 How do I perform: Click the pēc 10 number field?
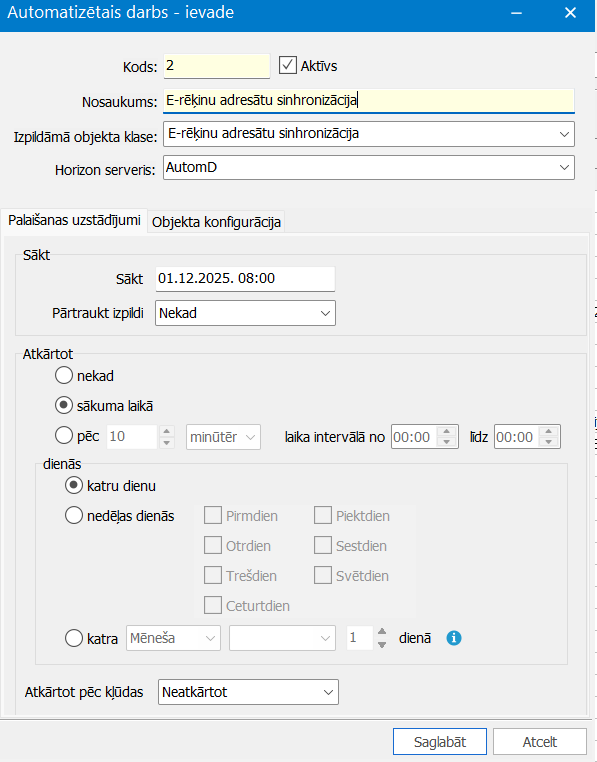(x=133, y=436)
